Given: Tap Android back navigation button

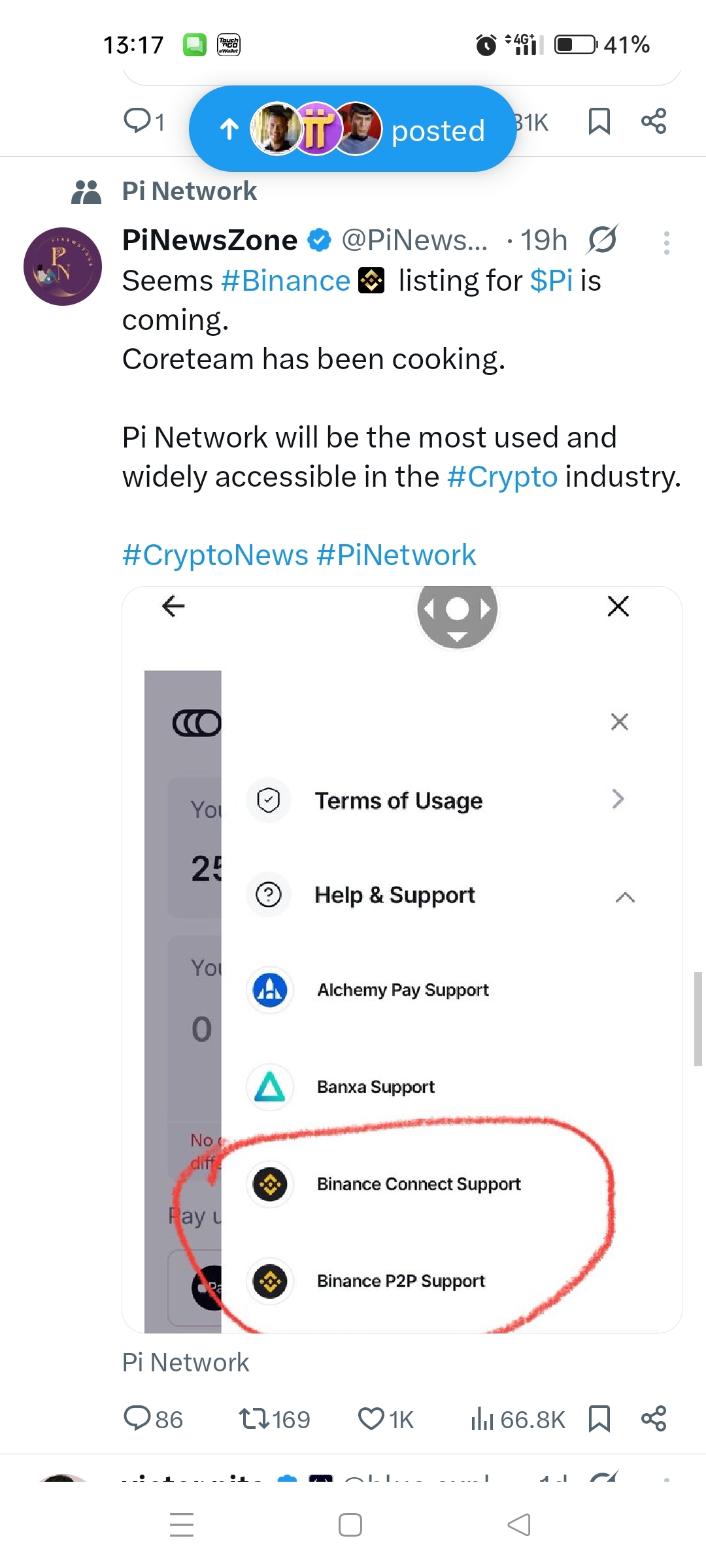Looking at the screenshot, I should coord(519,1525).
